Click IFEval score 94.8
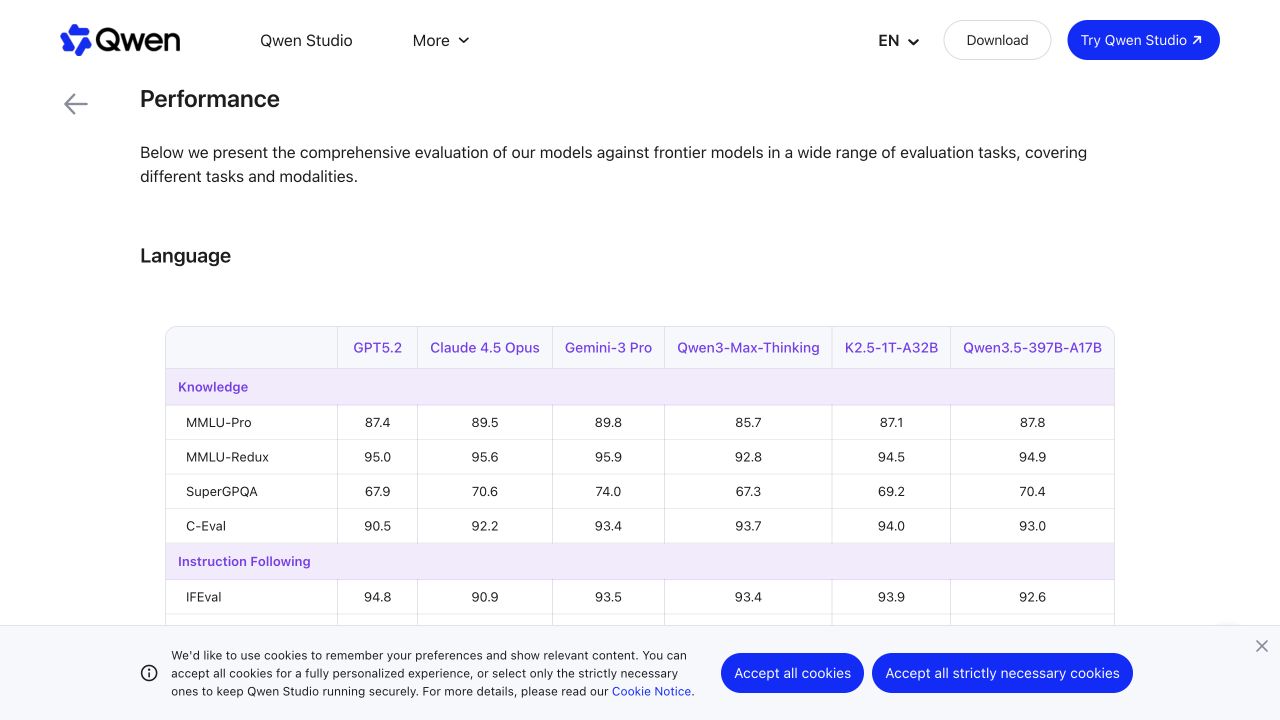Image resolution: width=1280 pixels, height=720 pixels. [x=378, y=597]
